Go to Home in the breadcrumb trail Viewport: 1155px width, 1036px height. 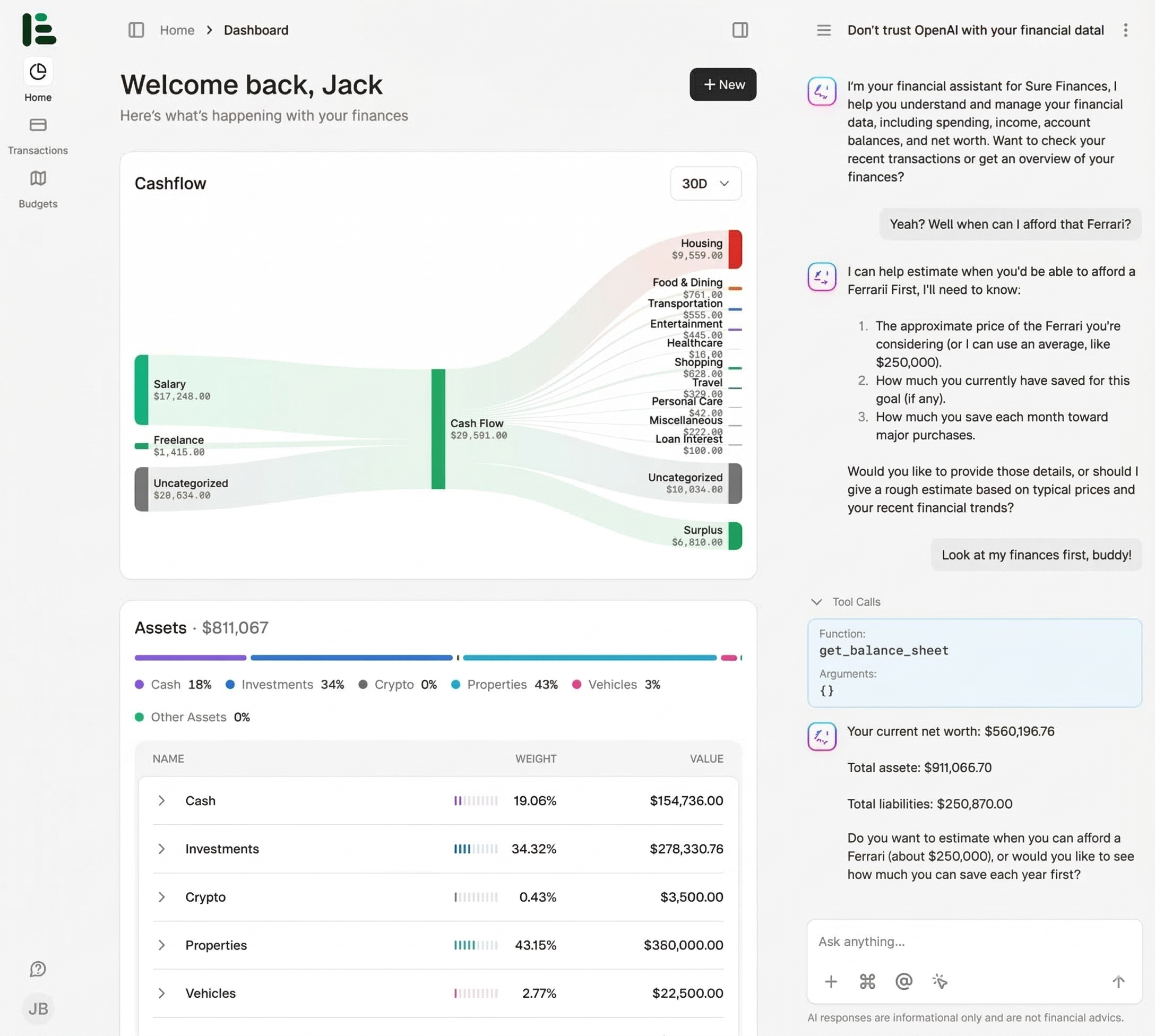(176, 30)
